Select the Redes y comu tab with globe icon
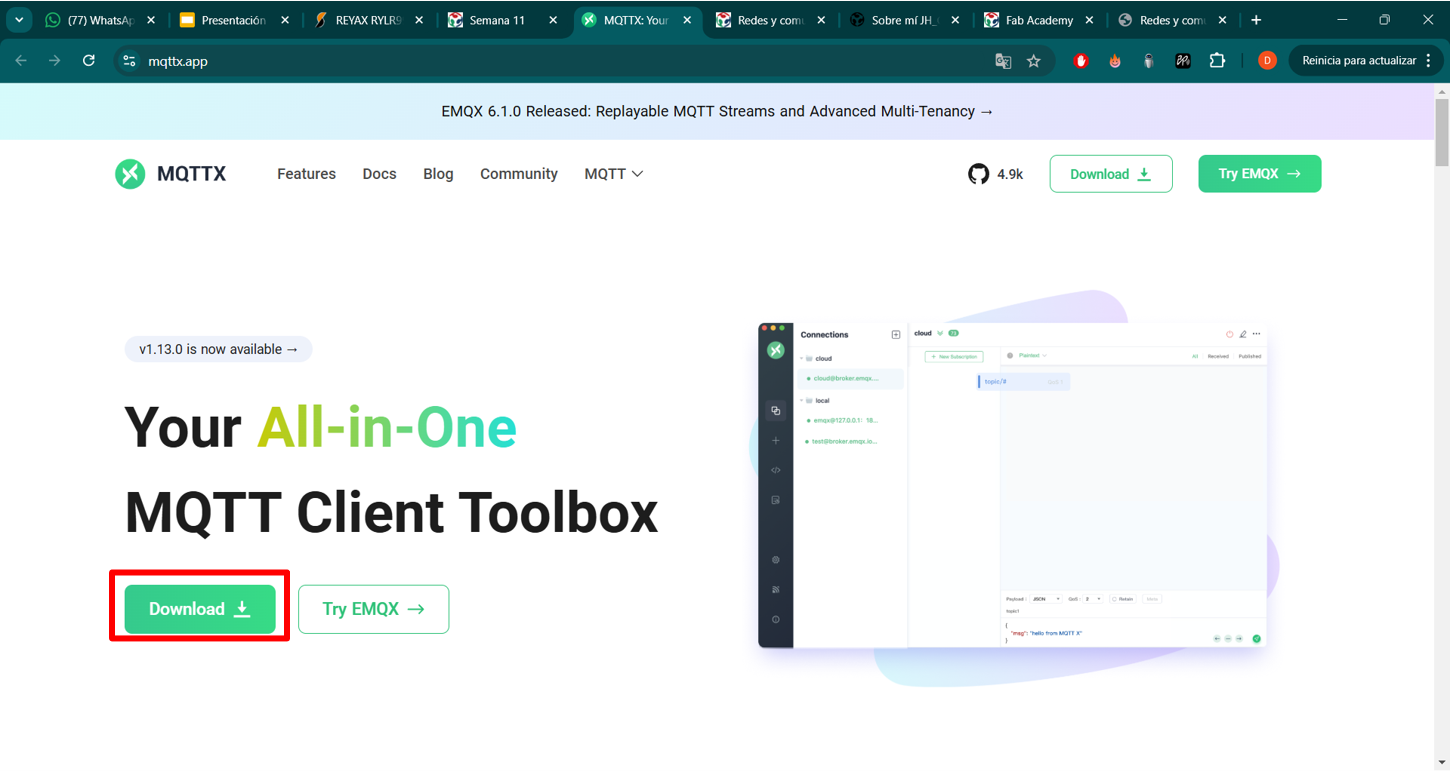The image size is (1450, 771). coord(1171,20)
